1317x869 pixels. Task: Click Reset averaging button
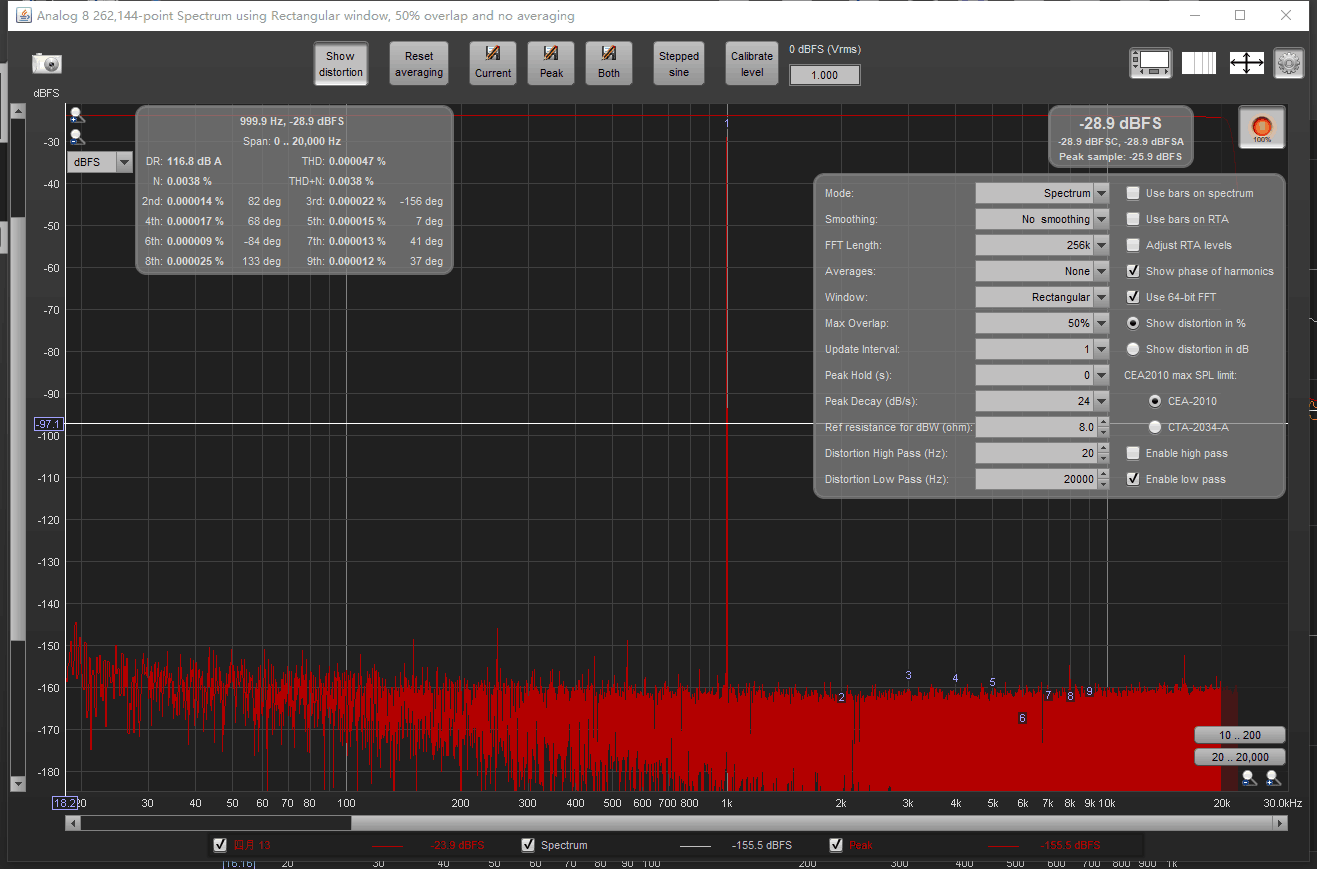coord(419,64)
